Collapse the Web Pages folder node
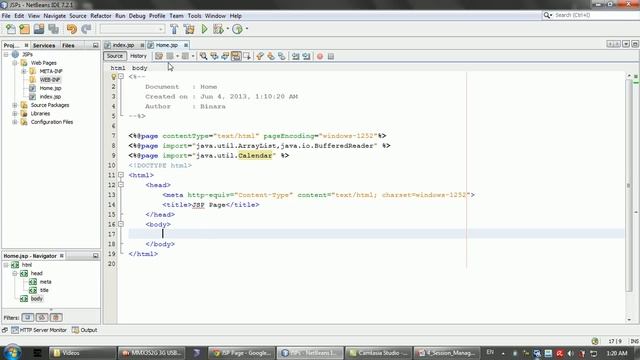 point(15,63)
